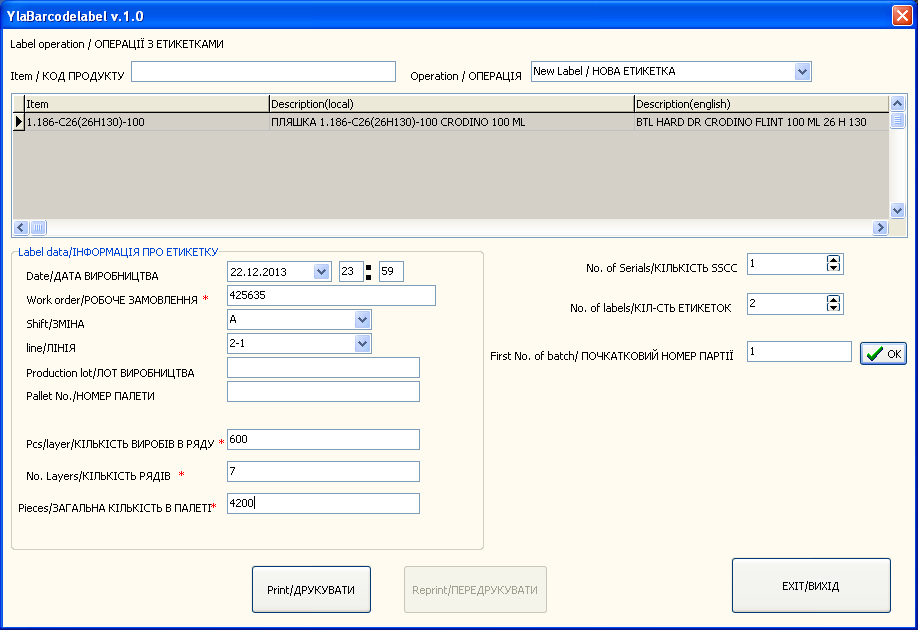The width and height of the screenshot is (918, 630).
Task: Click the Item/КОД ПРОДУКТУ input field
Action: pyautogui.click(x=264, y=72)
